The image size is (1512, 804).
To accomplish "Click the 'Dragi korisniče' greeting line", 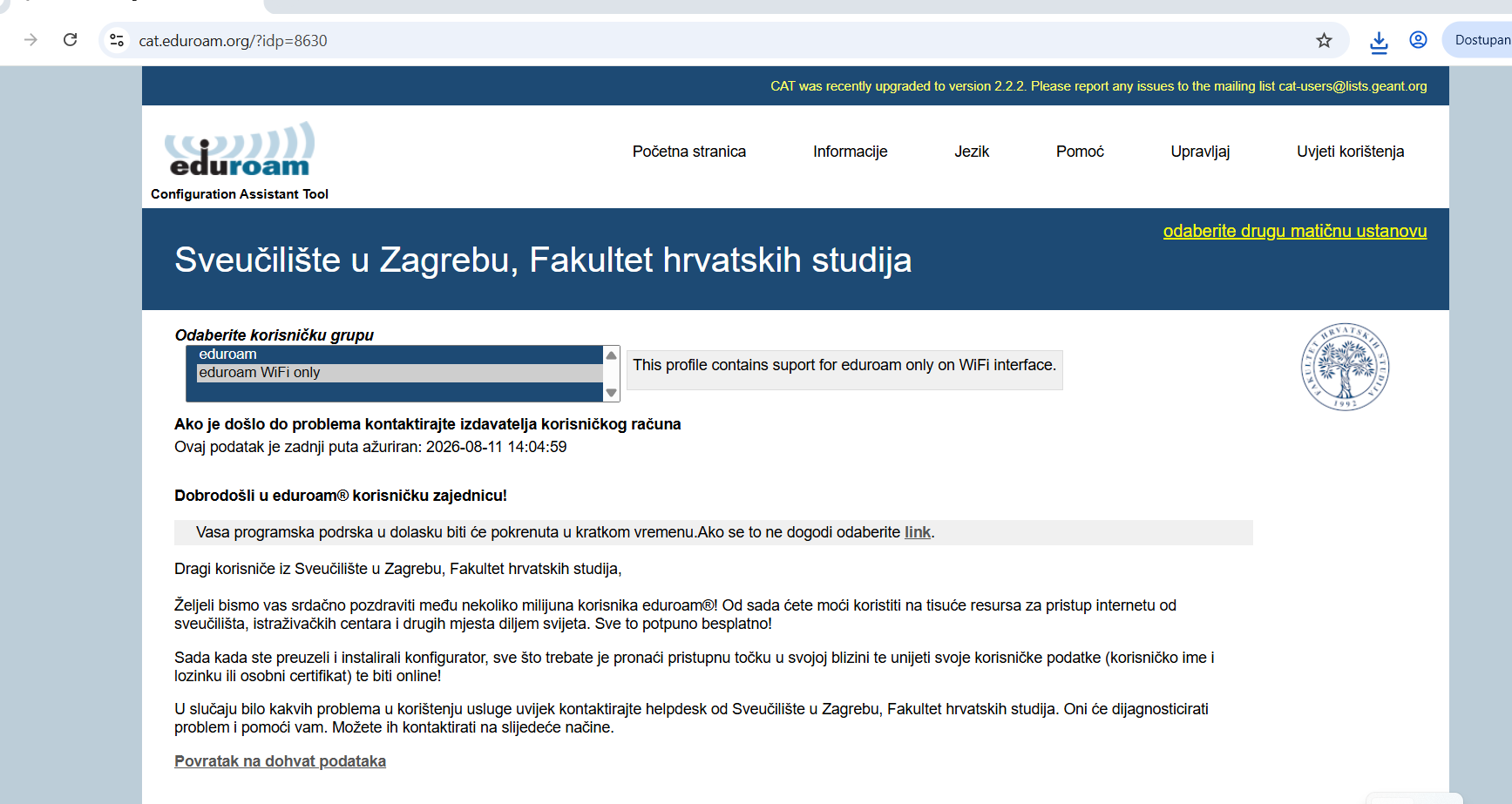I will click(397, 569).
